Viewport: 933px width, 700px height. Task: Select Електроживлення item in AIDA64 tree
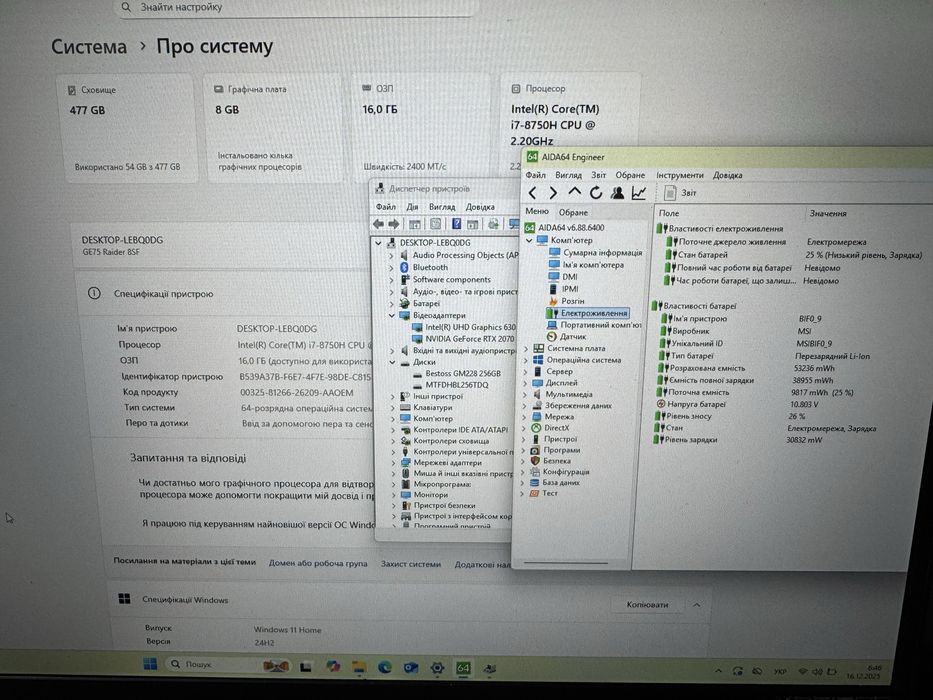point(587,313)
